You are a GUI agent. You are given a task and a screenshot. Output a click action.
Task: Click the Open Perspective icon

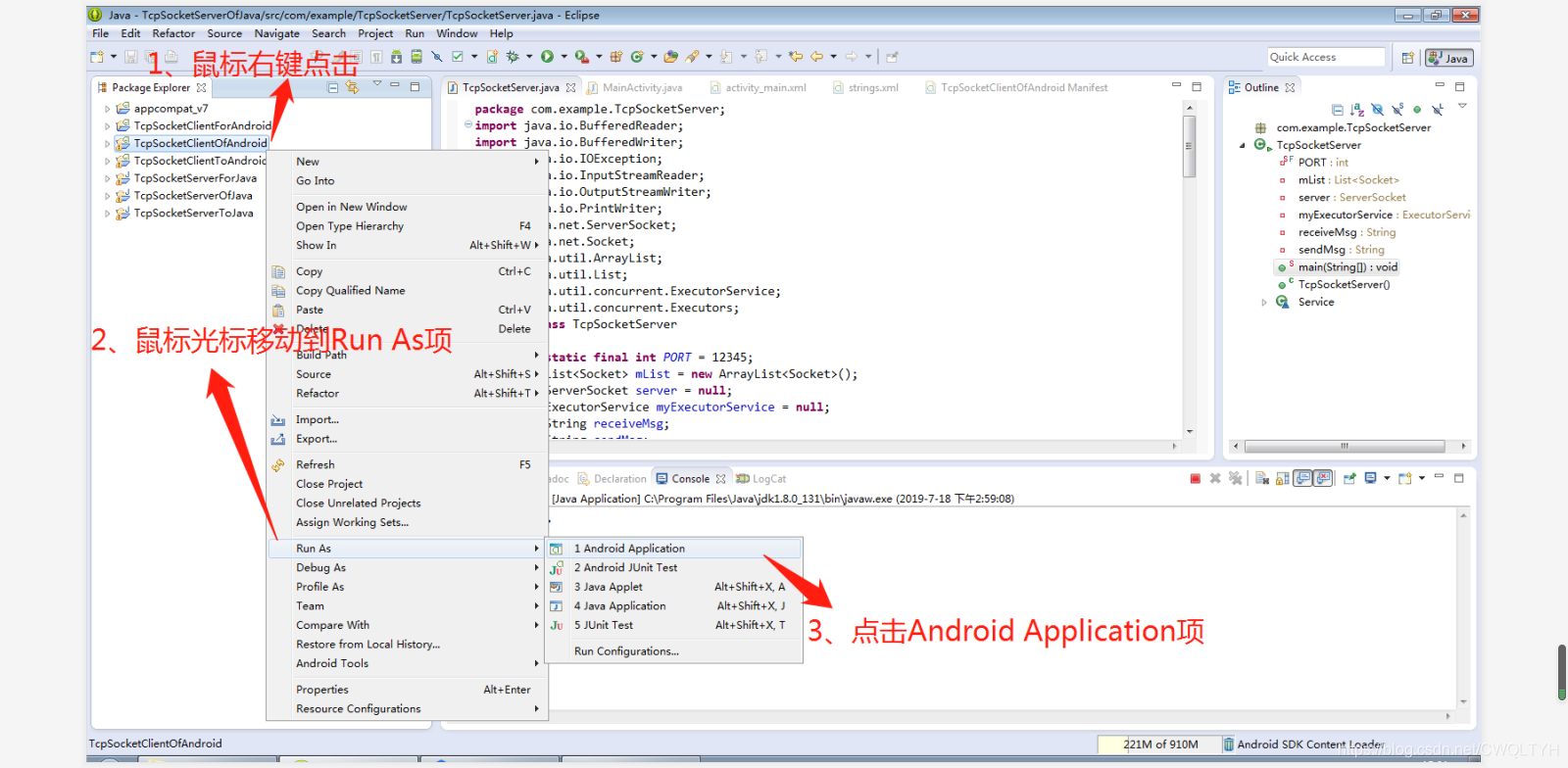point(1407,58)
